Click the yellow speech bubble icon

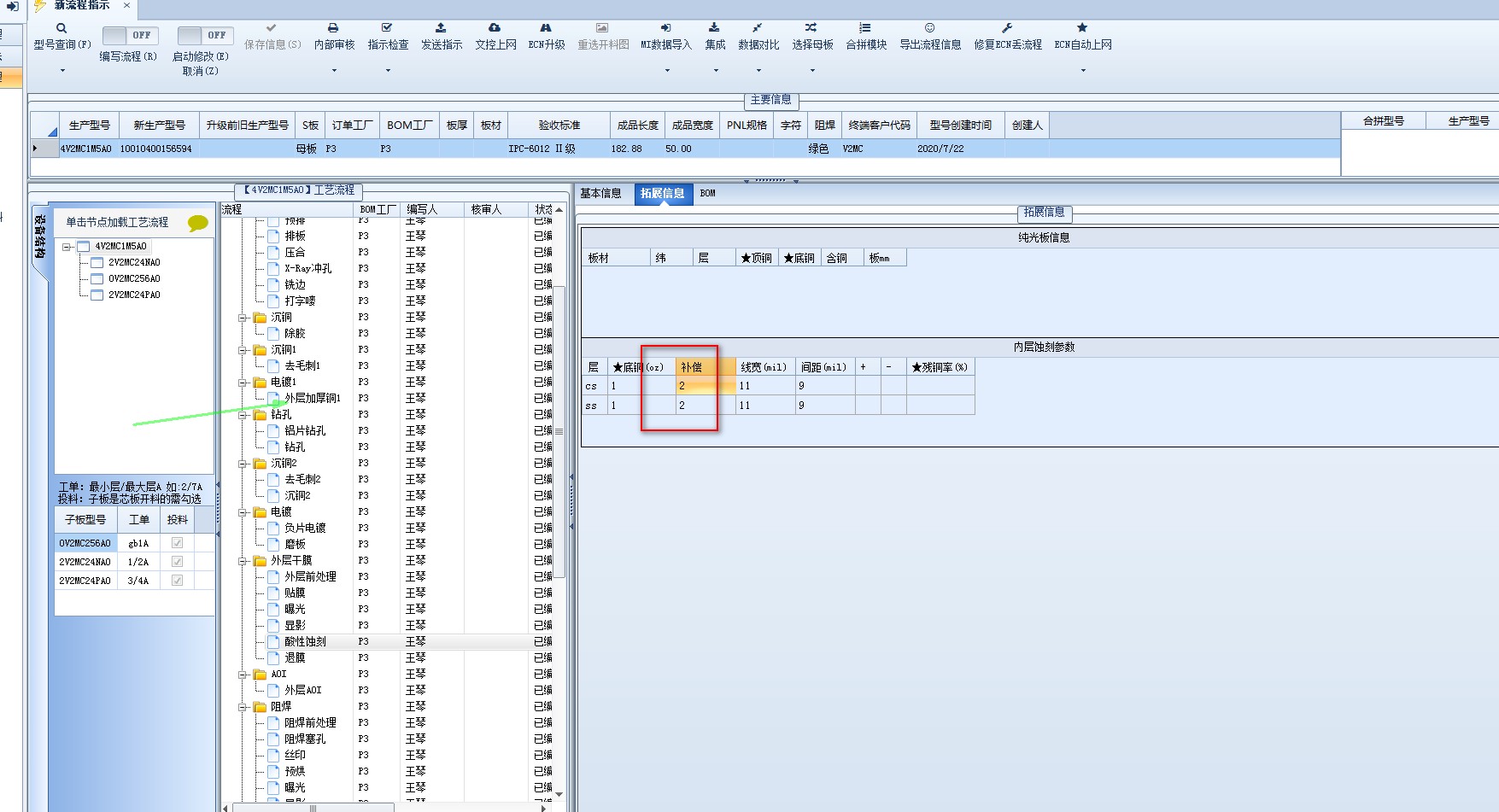coord(198,223)
